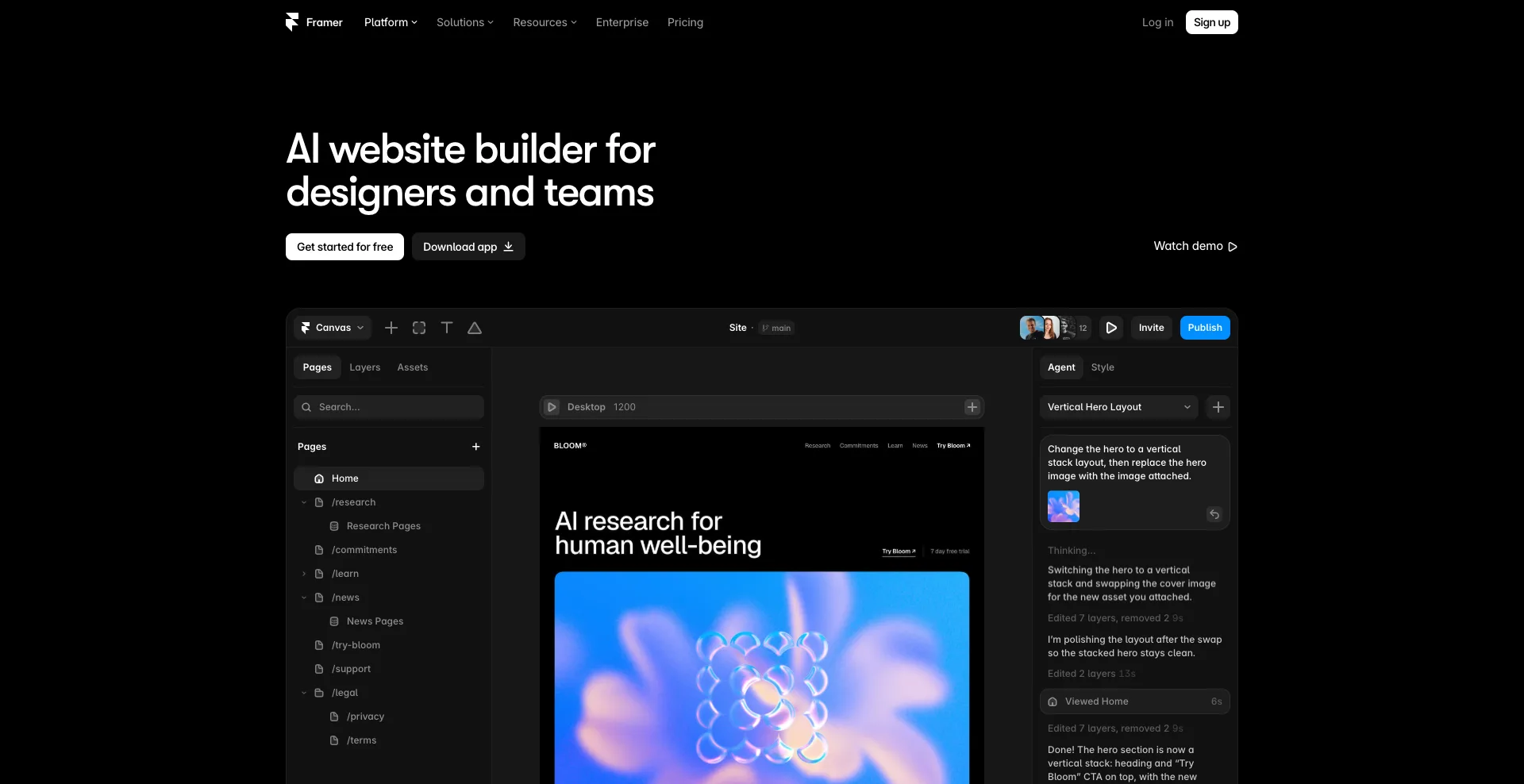Image resolution: width=1524 pixels, height=784 pixels.
Task: Switch to the Assets tab
Action: [413, 367]
